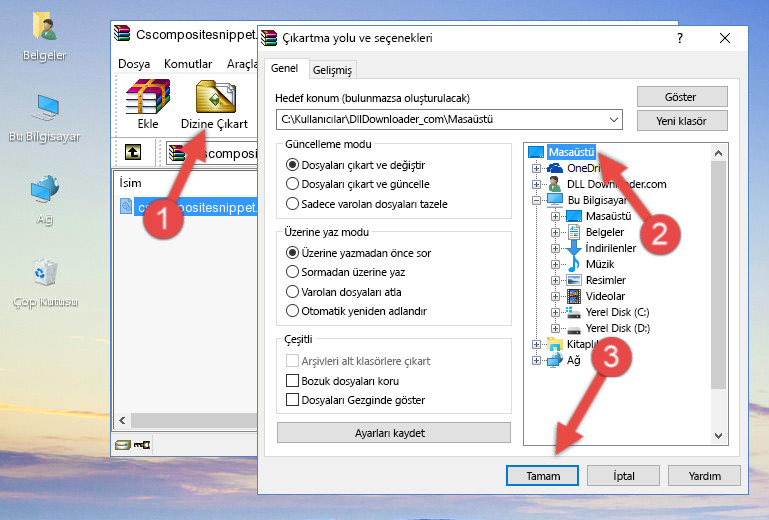Collapse the Bu Bilgisayar tree node
This screenshot has height=520, width=769.
536,200
